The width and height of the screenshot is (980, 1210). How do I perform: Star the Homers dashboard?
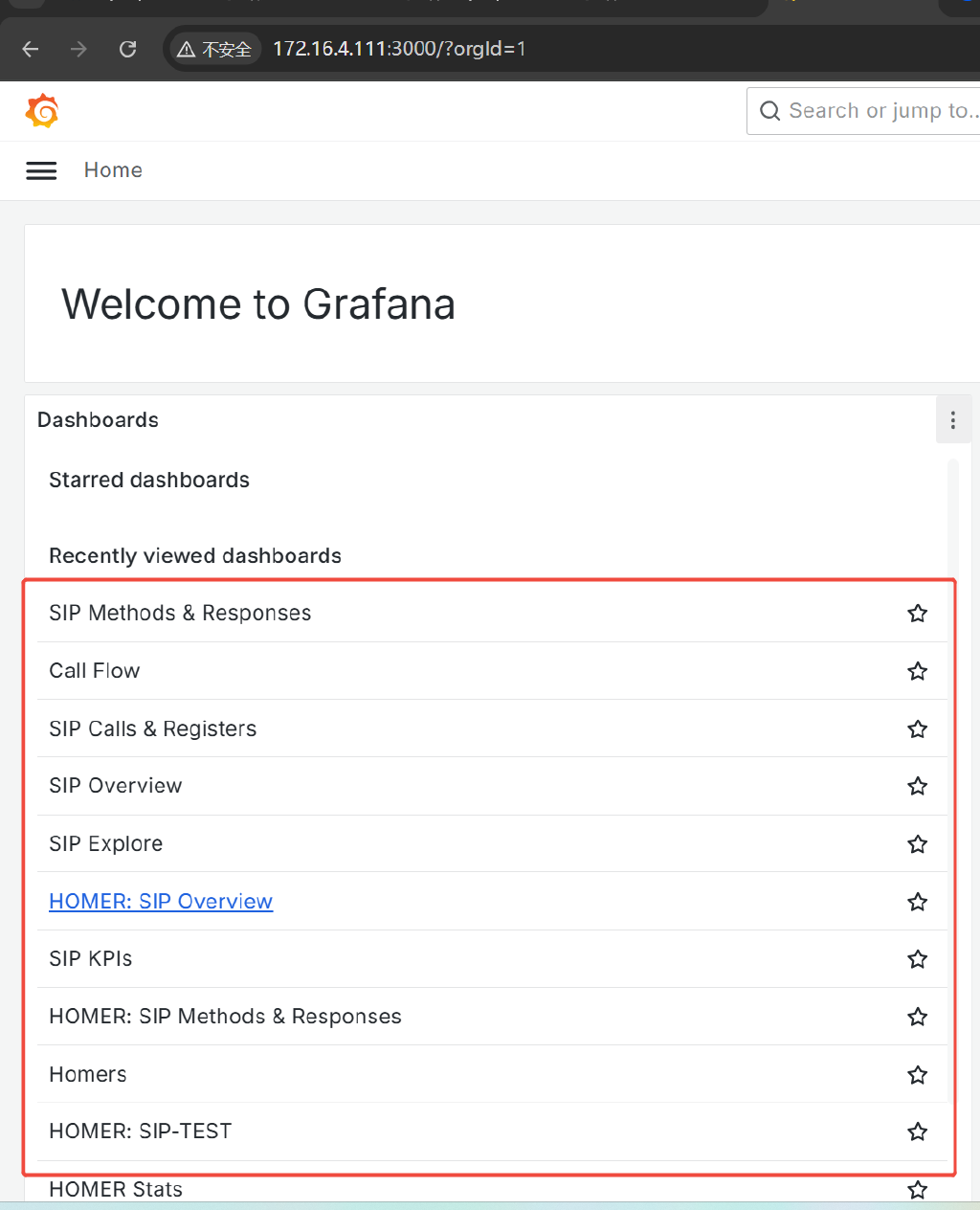point(917,1074)
